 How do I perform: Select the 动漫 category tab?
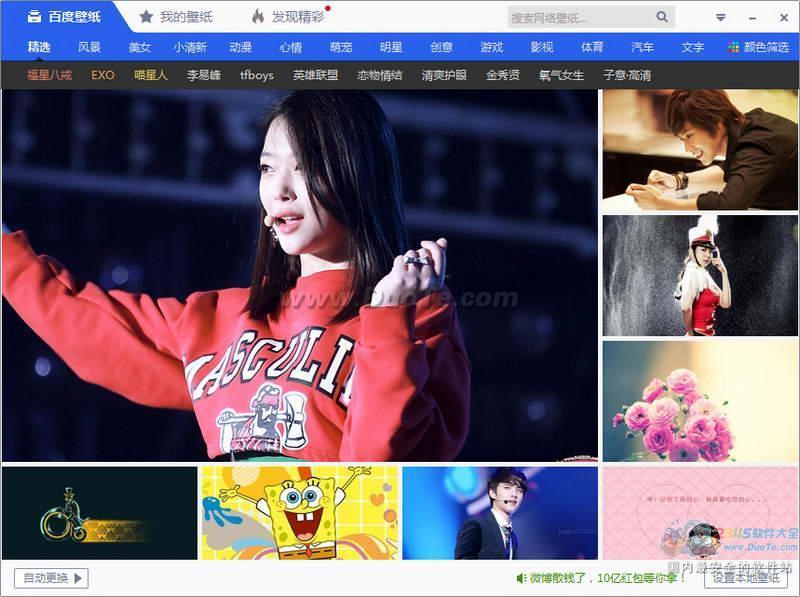tap(240, 47)
